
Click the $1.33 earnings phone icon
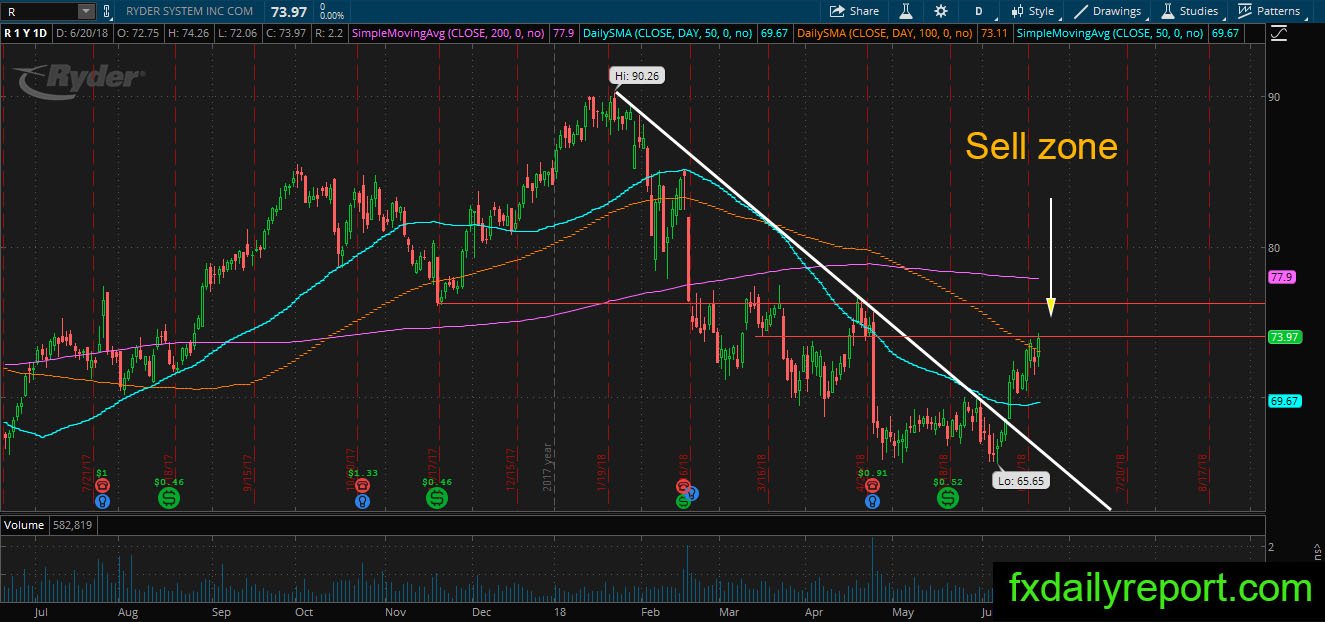point(362,484)
